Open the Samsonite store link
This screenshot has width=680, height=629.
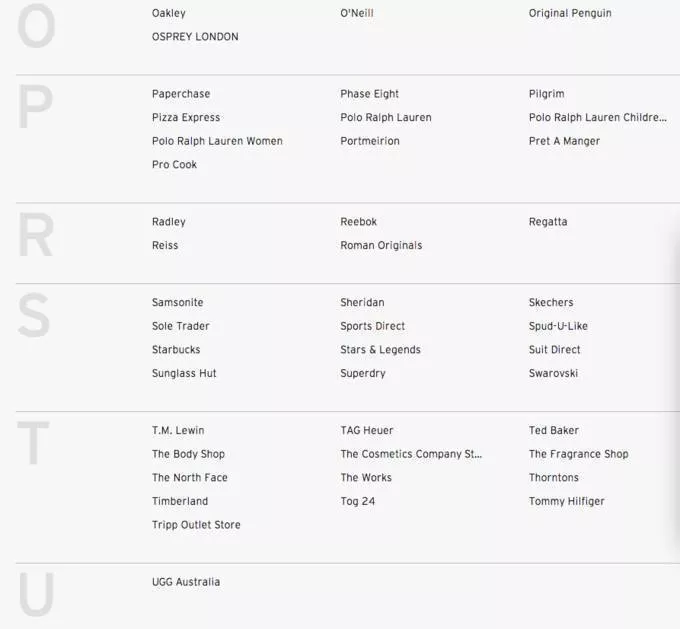177,302
